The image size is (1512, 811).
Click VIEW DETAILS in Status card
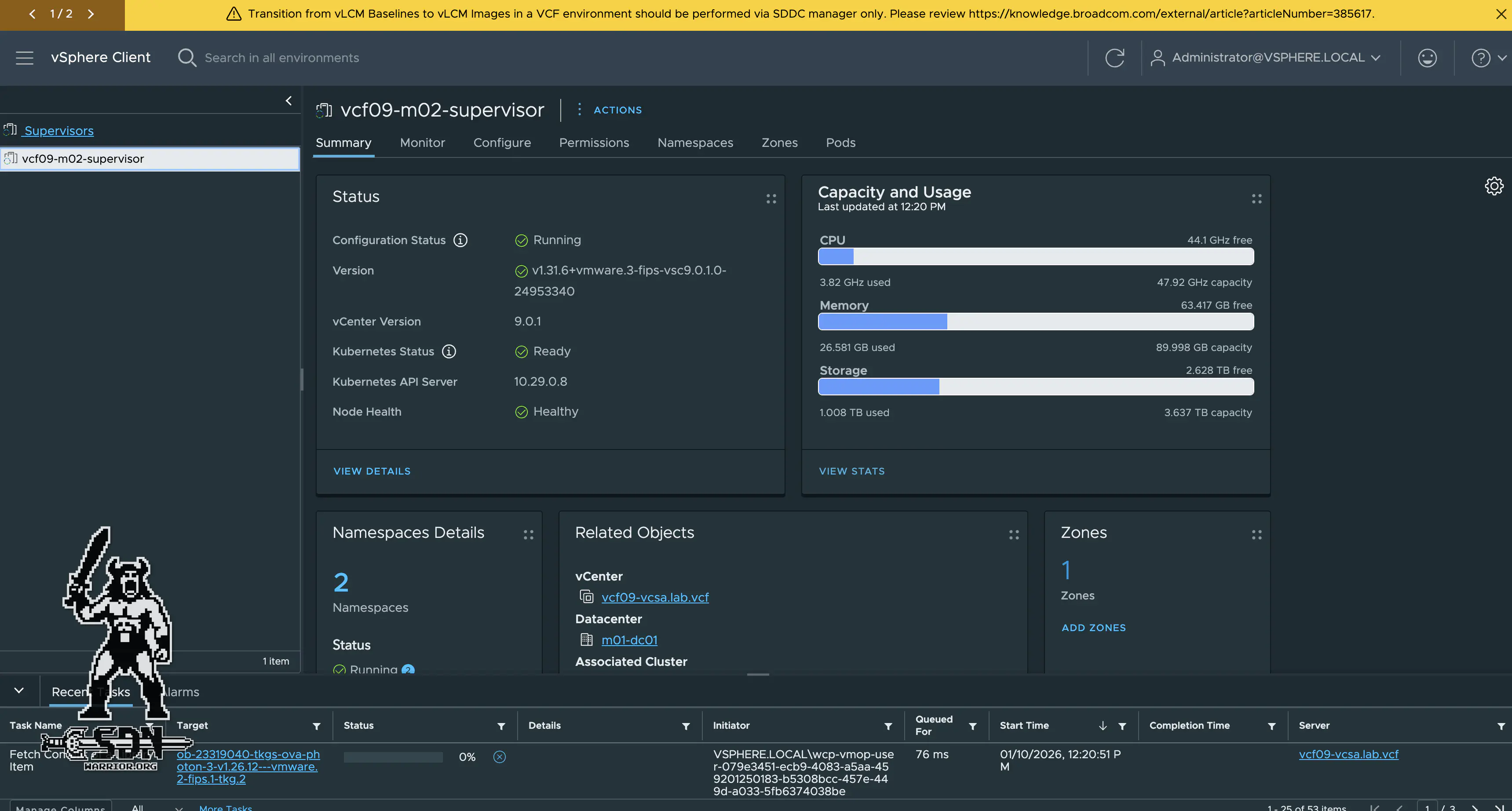coord(372,471)
